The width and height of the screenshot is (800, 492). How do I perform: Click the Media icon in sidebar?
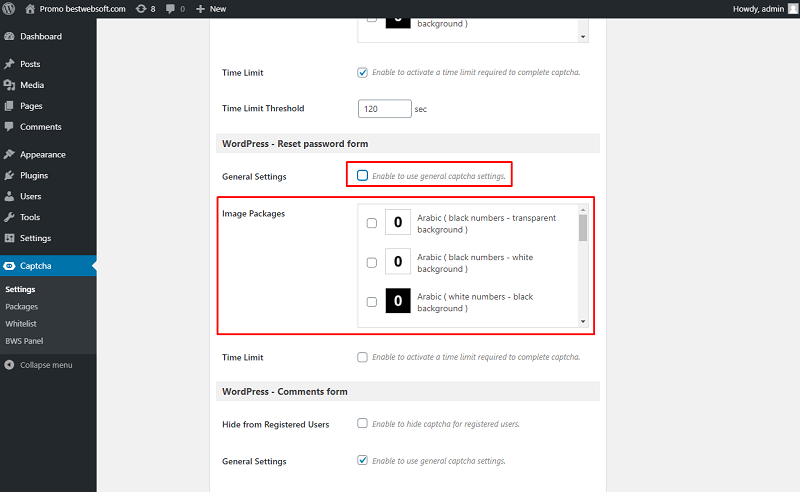9,85
